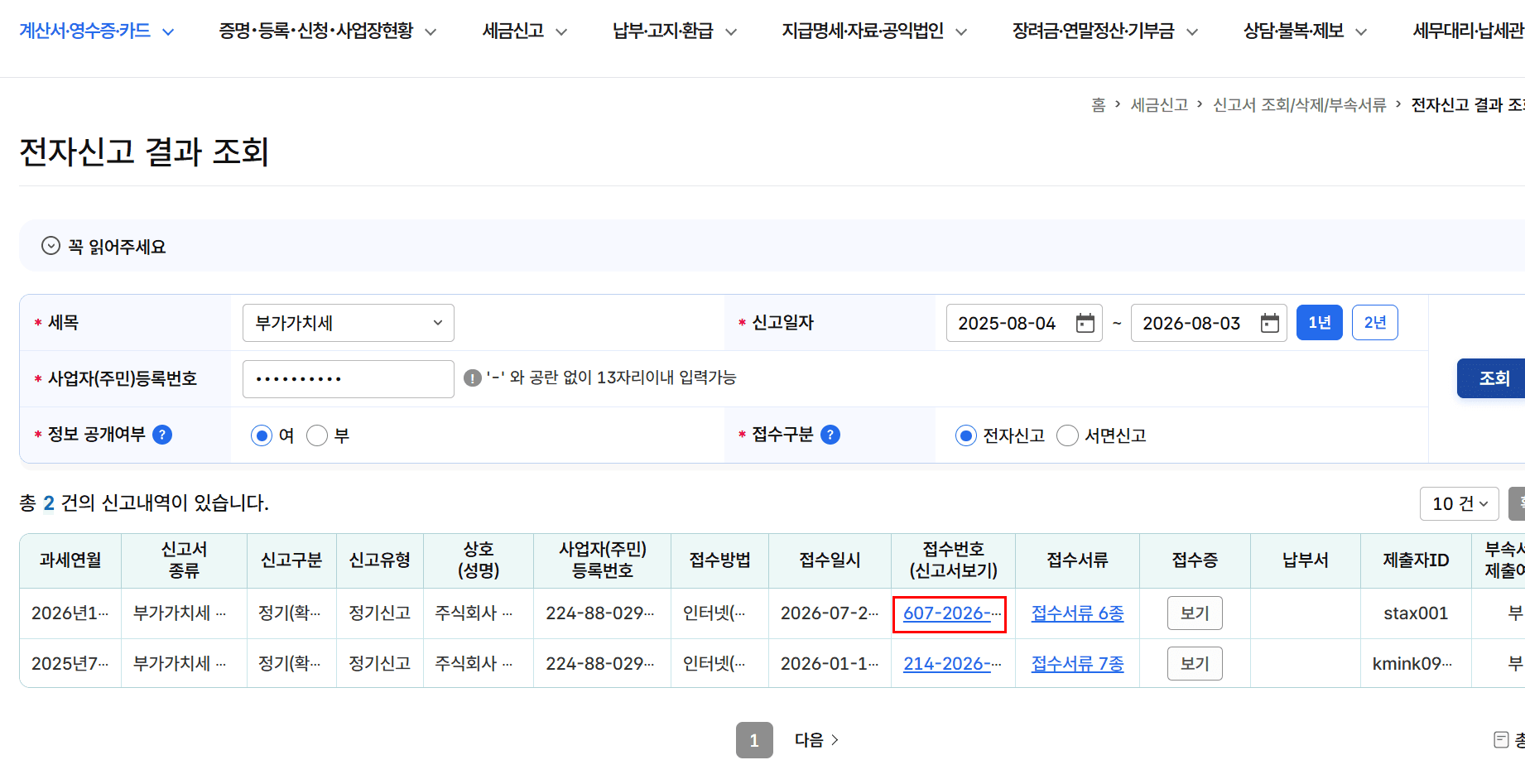Open receipt number link 607-2026
The image size is (1525, 784).
[x=952, y=613]
